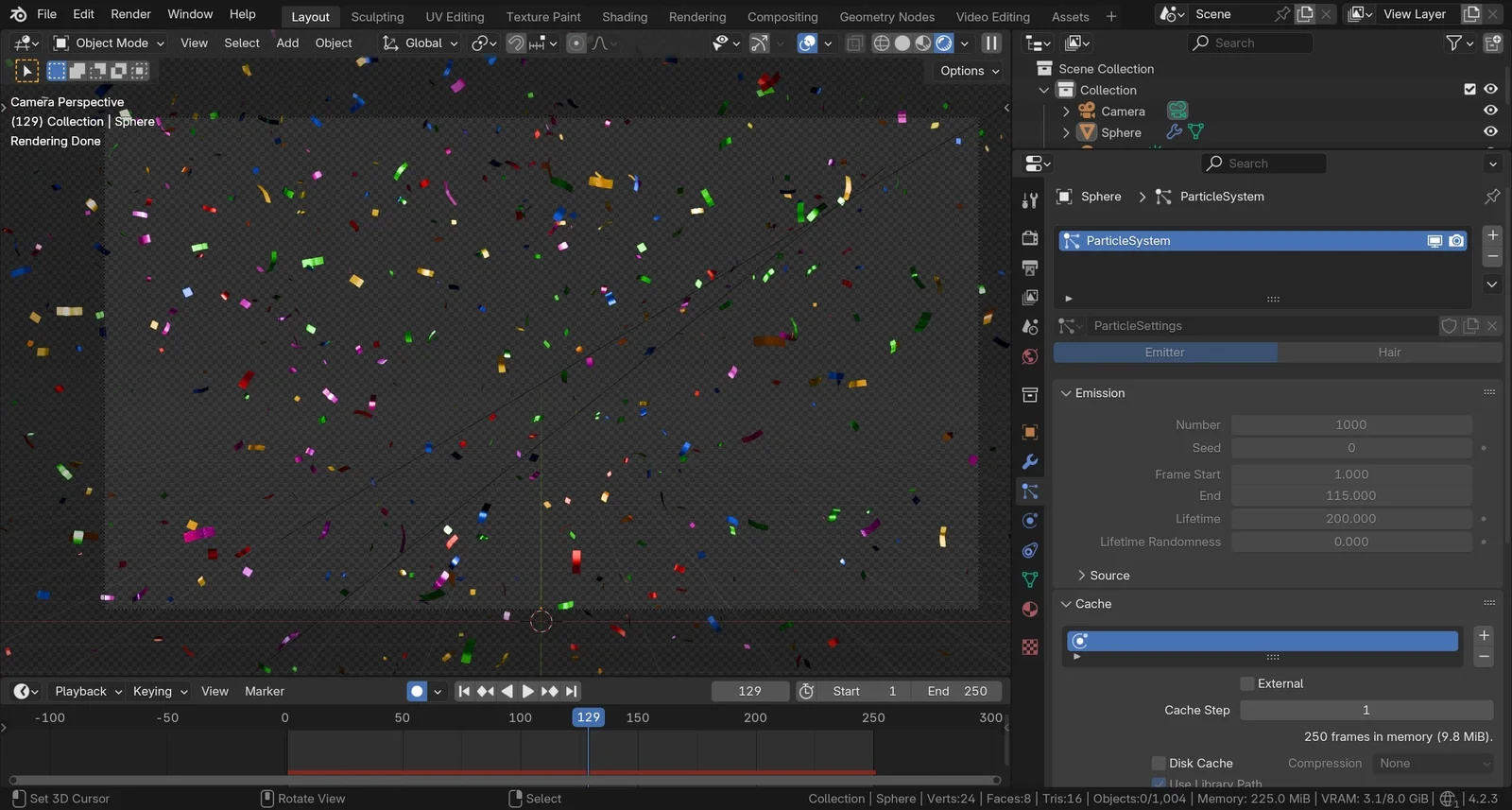Viewport: 1512px width, 810px height.
Task: Remove the selected particle system slot
Action: click(1492, 257)
